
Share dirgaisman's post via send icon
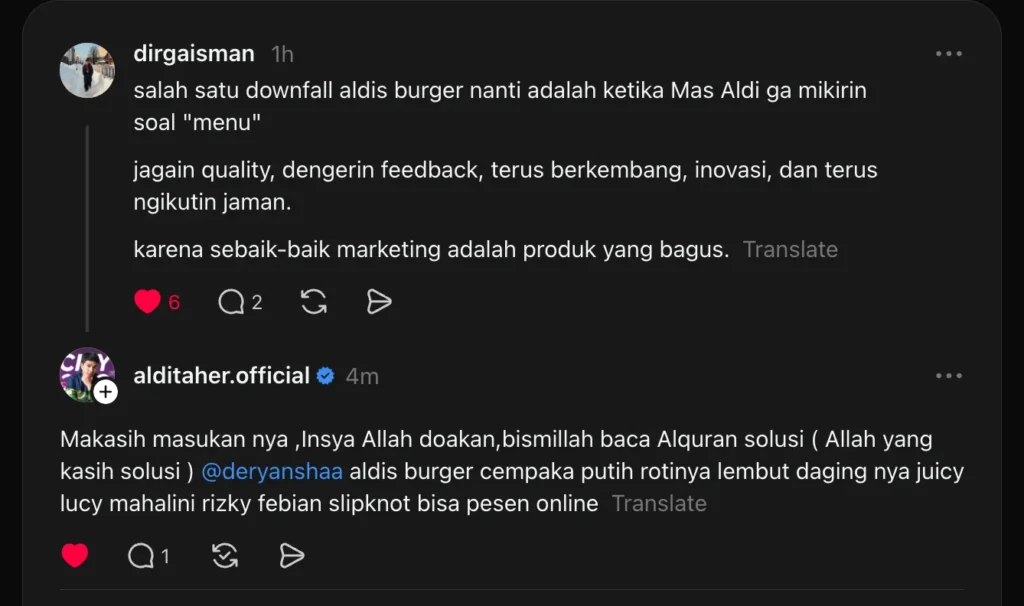click(379, 302)
